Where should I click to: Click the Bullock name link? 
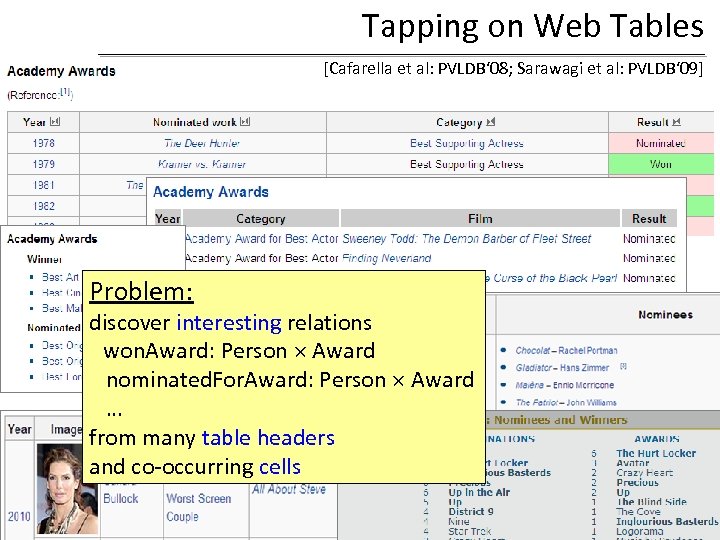120,499
